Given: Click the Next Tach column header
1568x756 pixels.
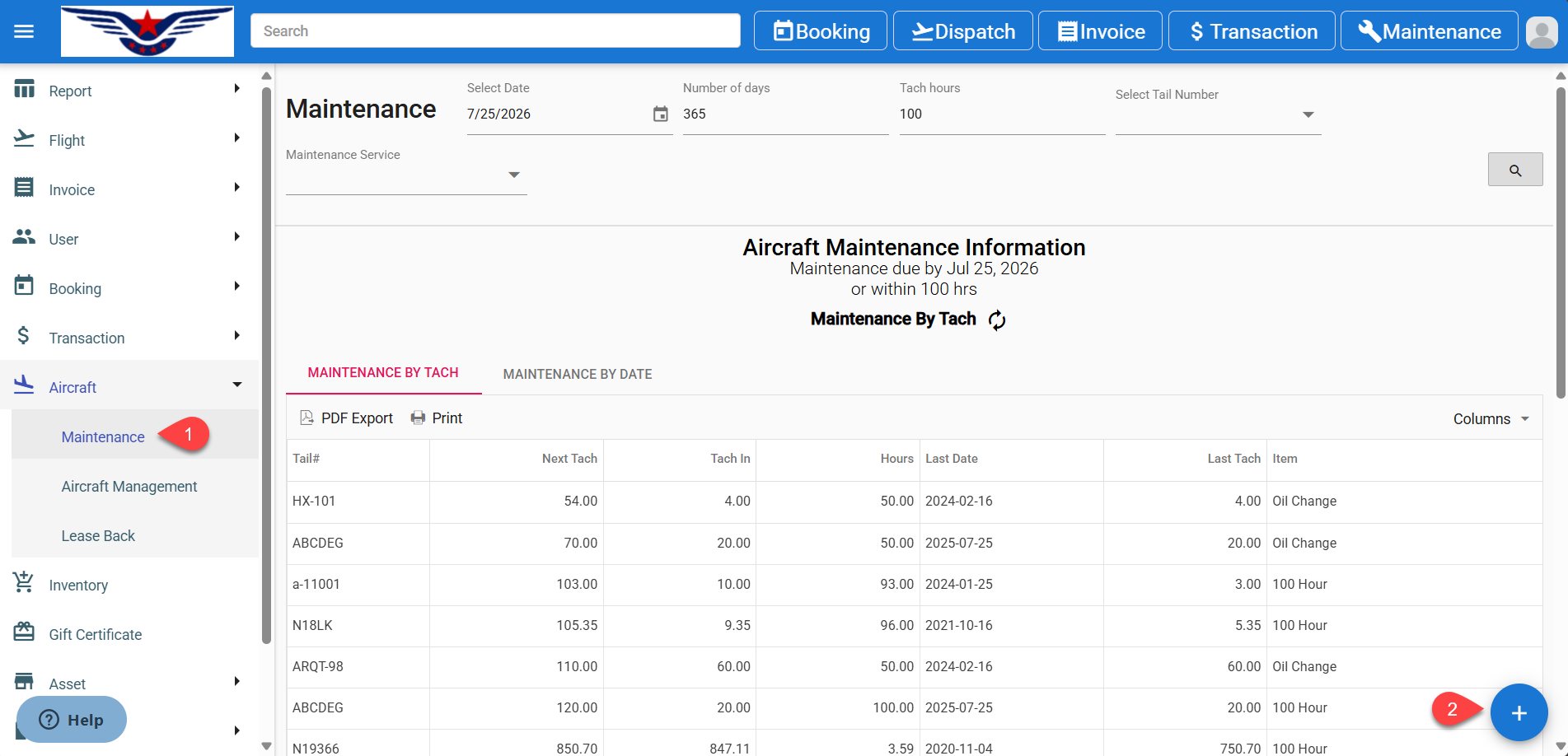Looking at the screenshot, I should pos(569,459).
